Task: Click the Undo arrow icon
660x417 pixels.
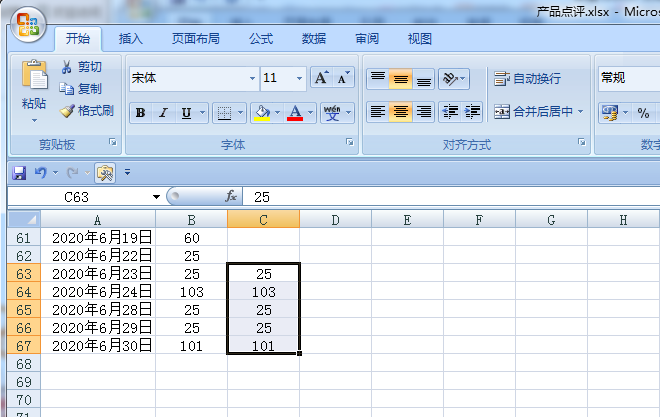Action: click(40, 172)
